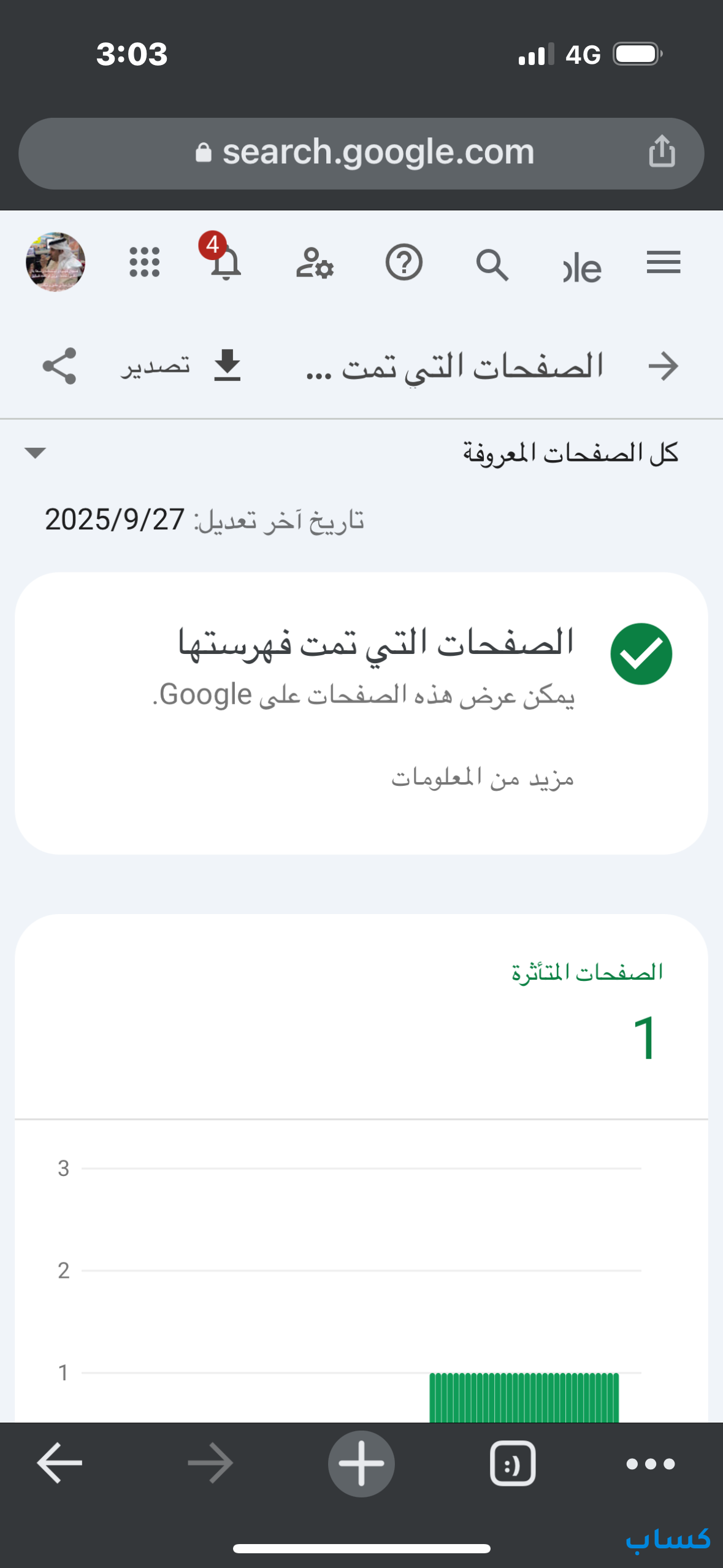Go back with browser back arrow
723x1568 pixels.
pyautogui.click(x=59, y=1462)
